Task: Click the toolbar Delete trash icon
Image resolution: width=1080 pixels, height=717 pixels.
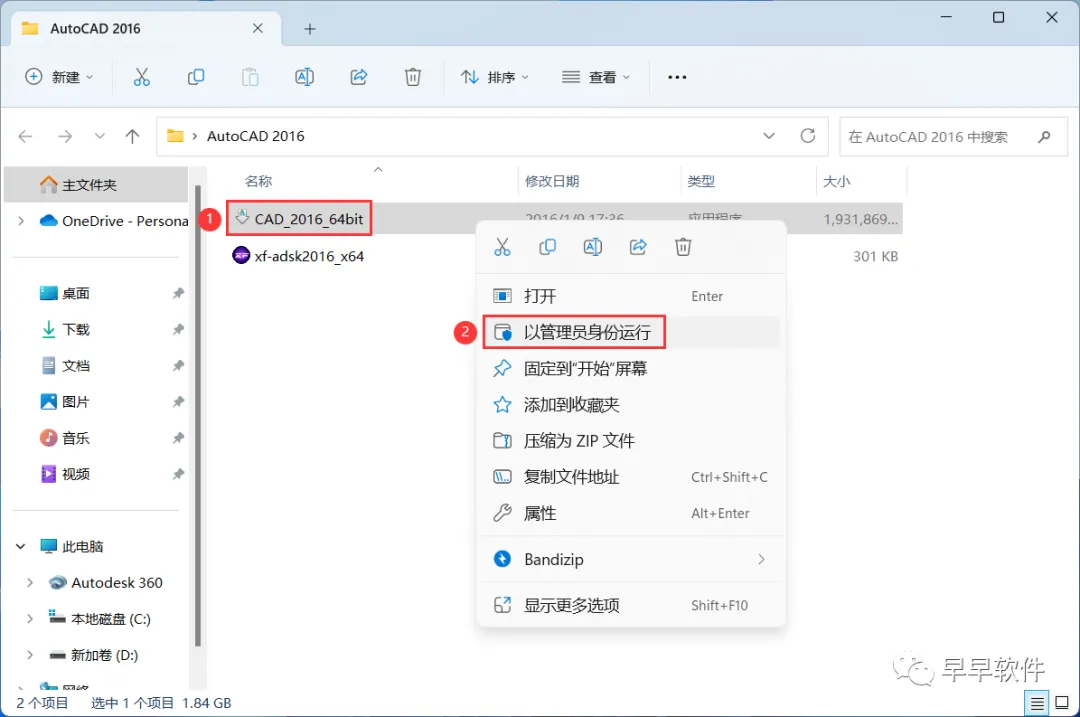Action: click(413, 77)
